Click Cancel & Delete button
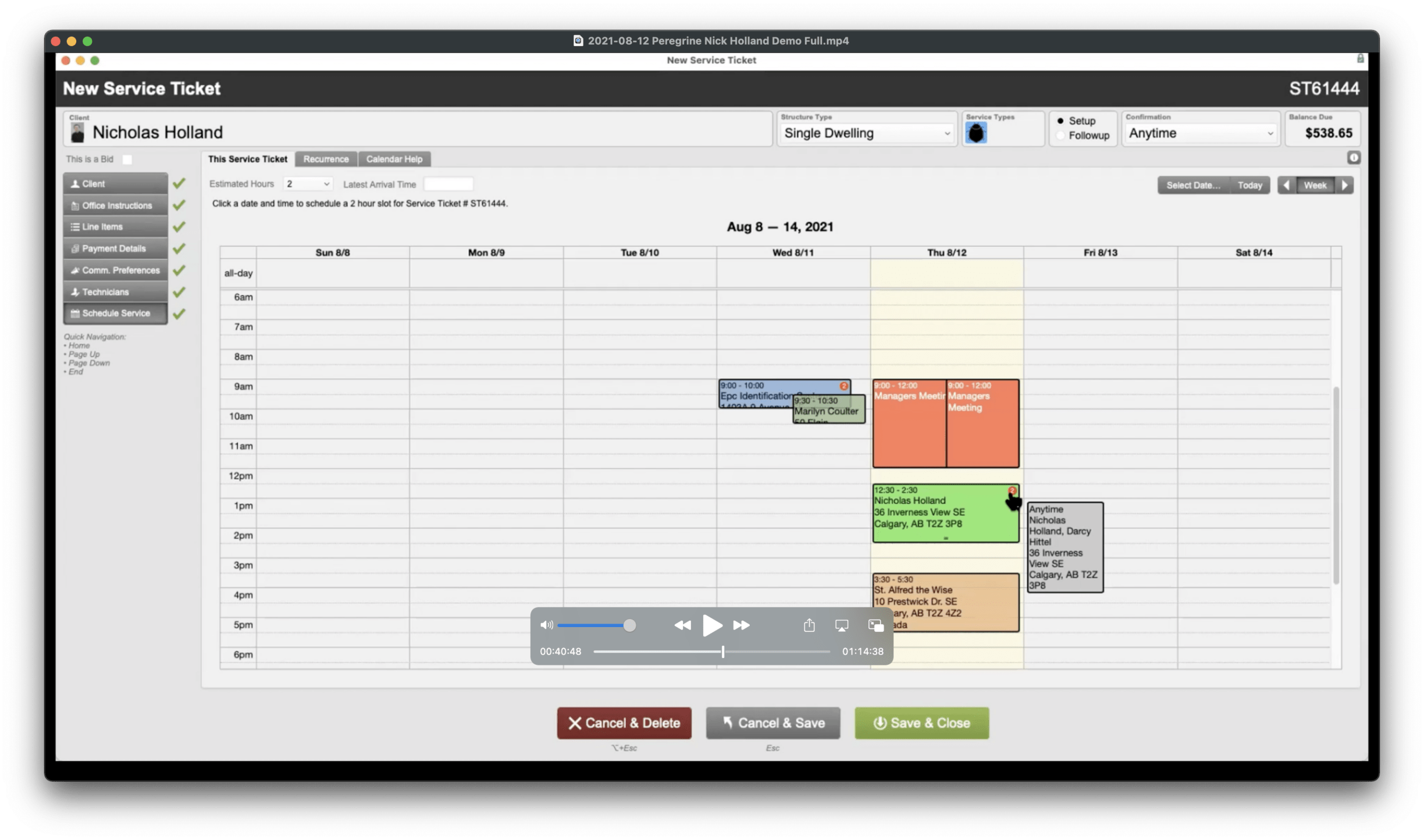 point(624,722)
